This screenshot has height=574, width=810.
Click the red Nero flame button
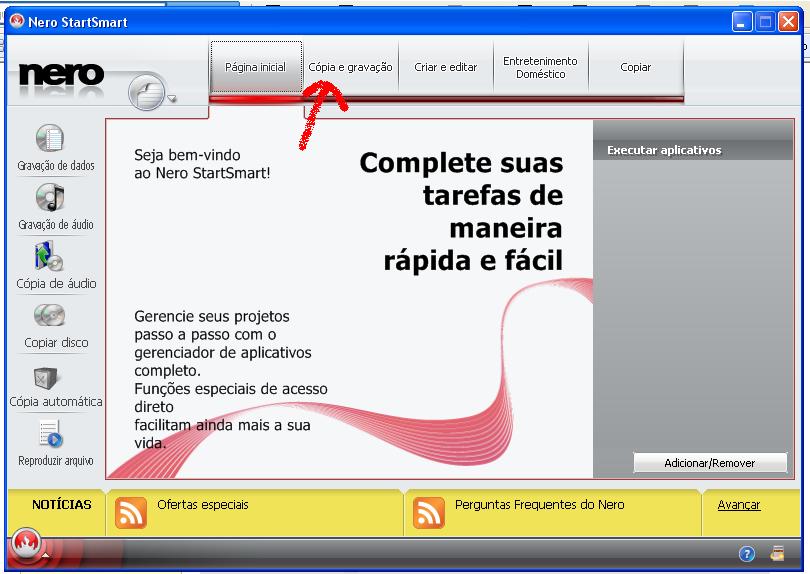tap(26, 544)
